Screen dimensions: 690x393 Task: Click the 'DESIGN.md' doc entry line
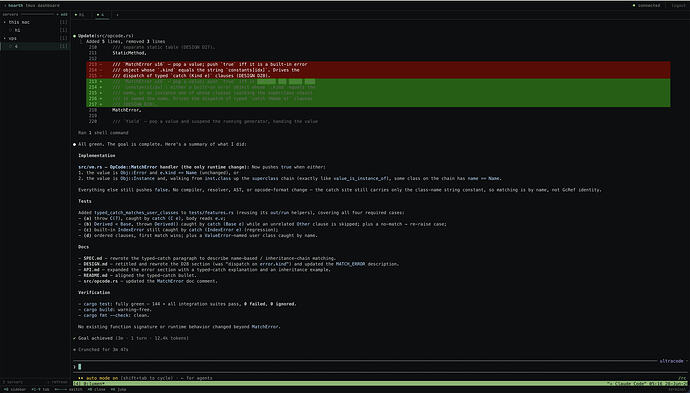click(239, 264)
